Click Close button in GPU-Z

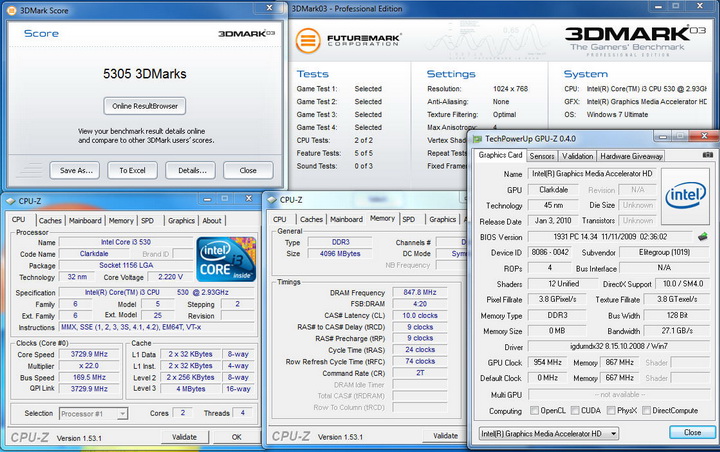pyautogui.click(x=692, y=432)
